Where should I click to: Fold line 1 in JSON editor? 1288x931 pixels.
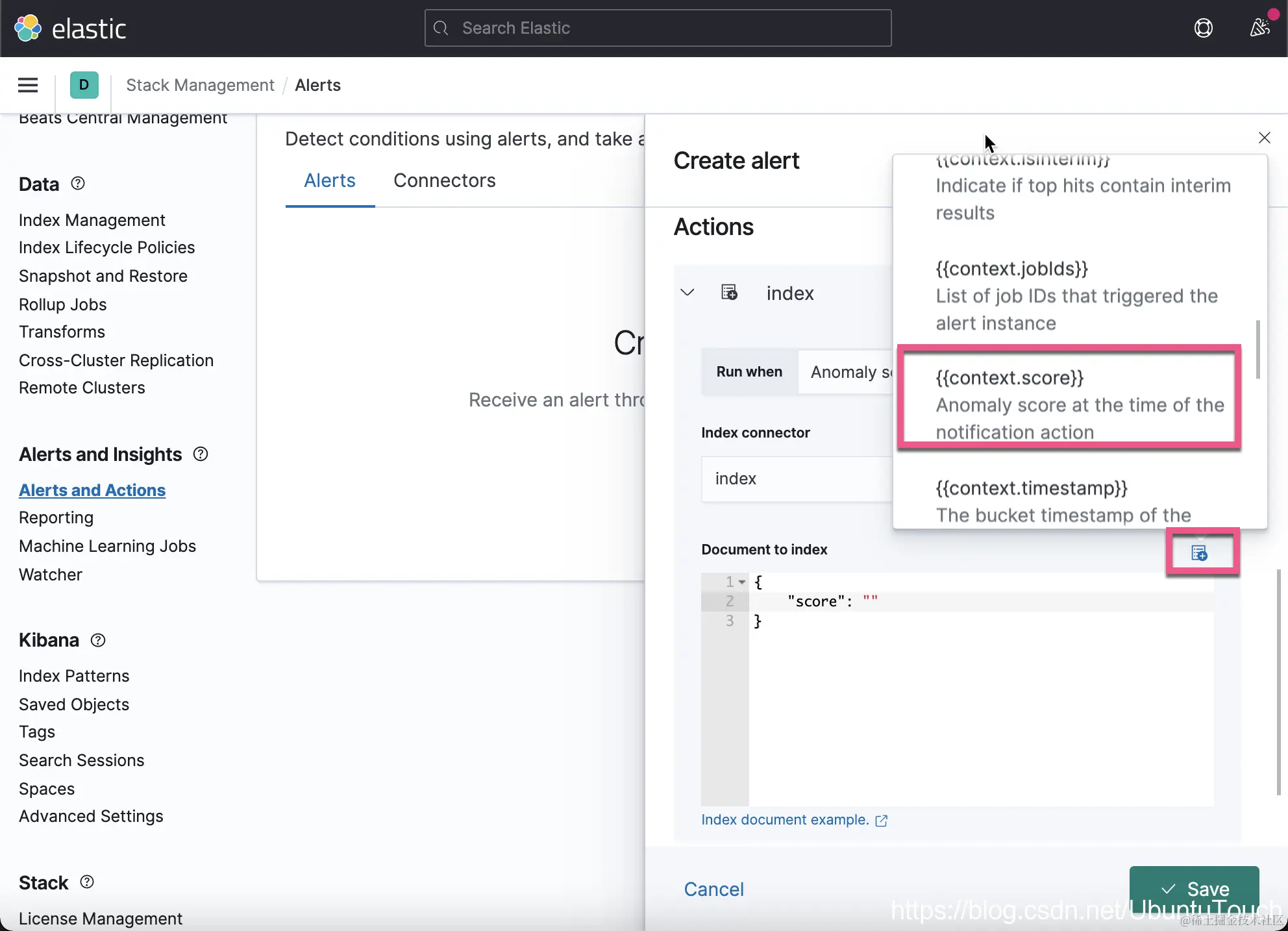[x=742, y=582]
